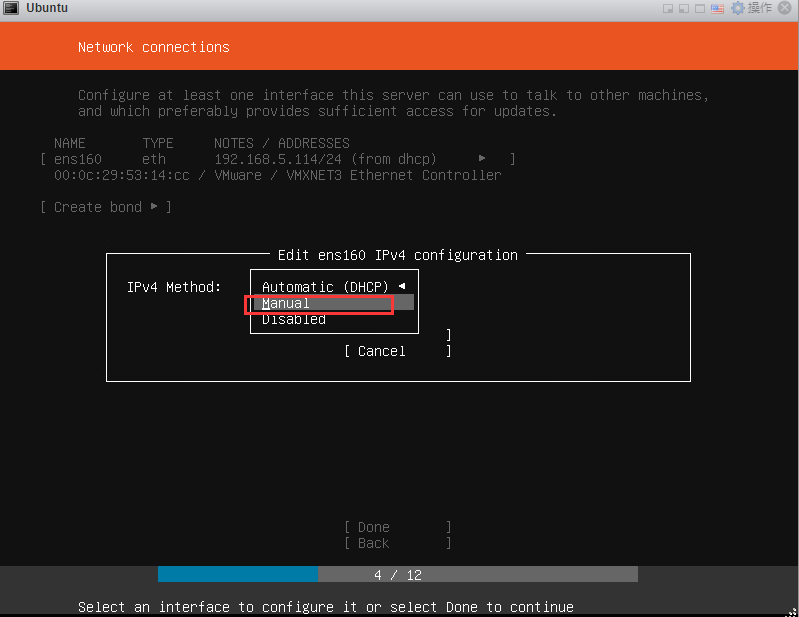Go Back to previous step
The image size is (799, 617).
(396, 543)
